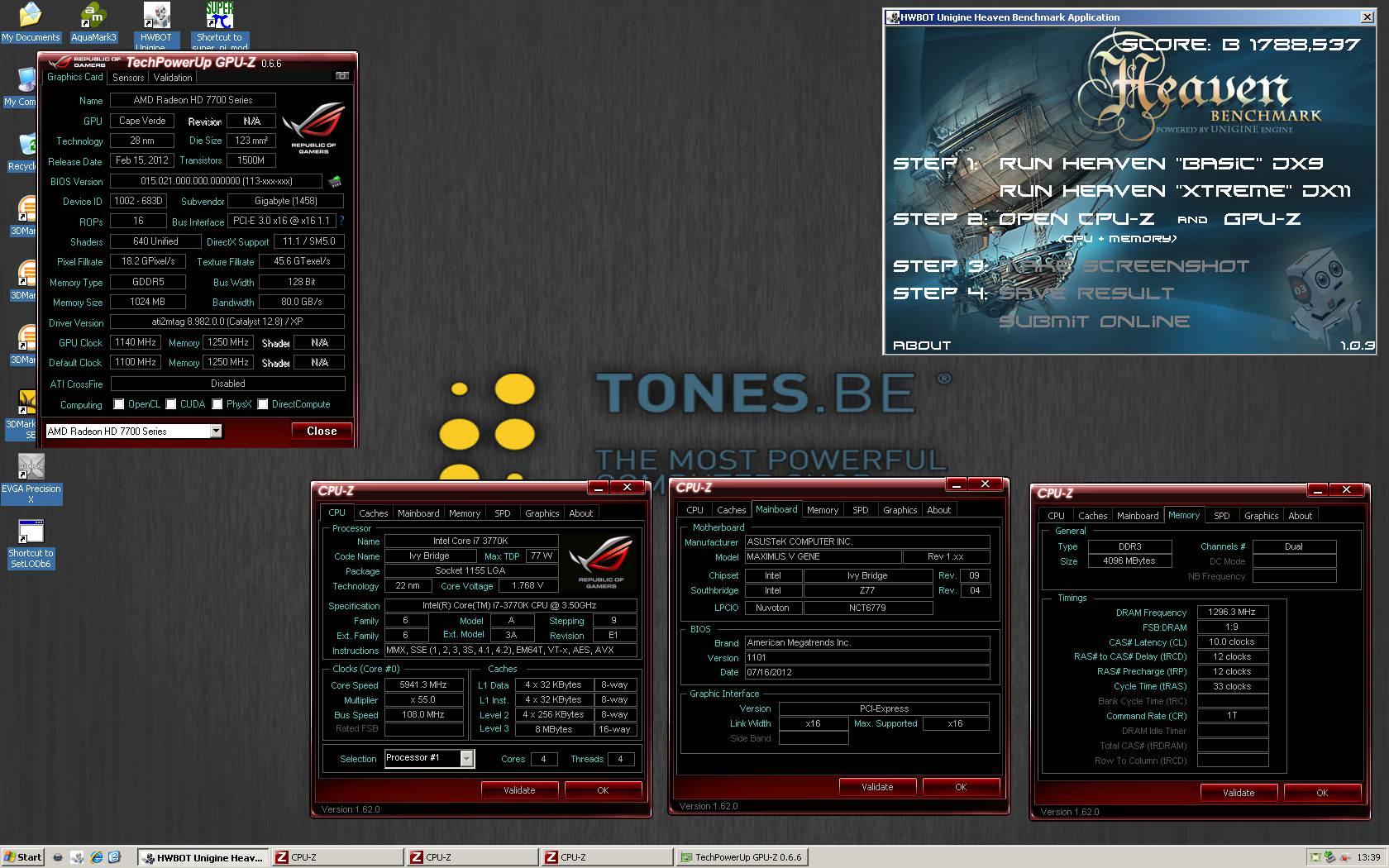This screenshot has height=868, width=1389.
Task: Click HWBOT robot quick launch icon
Action: pyautogui.click(x=77, y=857)
